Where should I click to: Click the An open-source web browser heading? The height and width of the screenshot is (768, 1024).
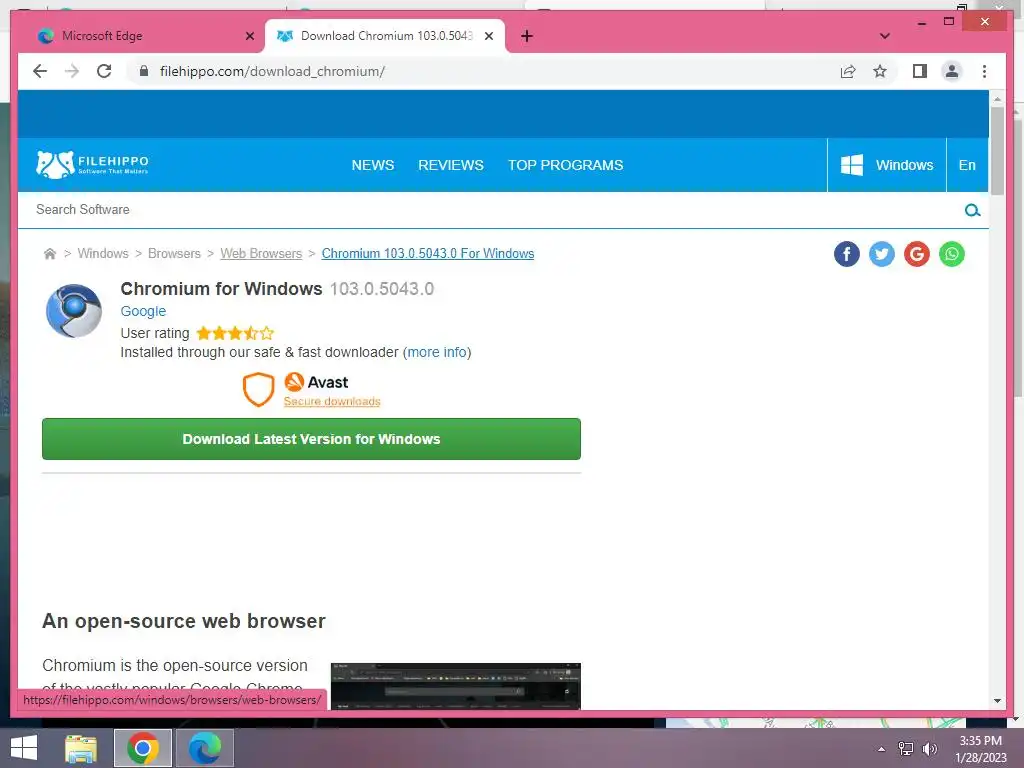pos(184,621)
